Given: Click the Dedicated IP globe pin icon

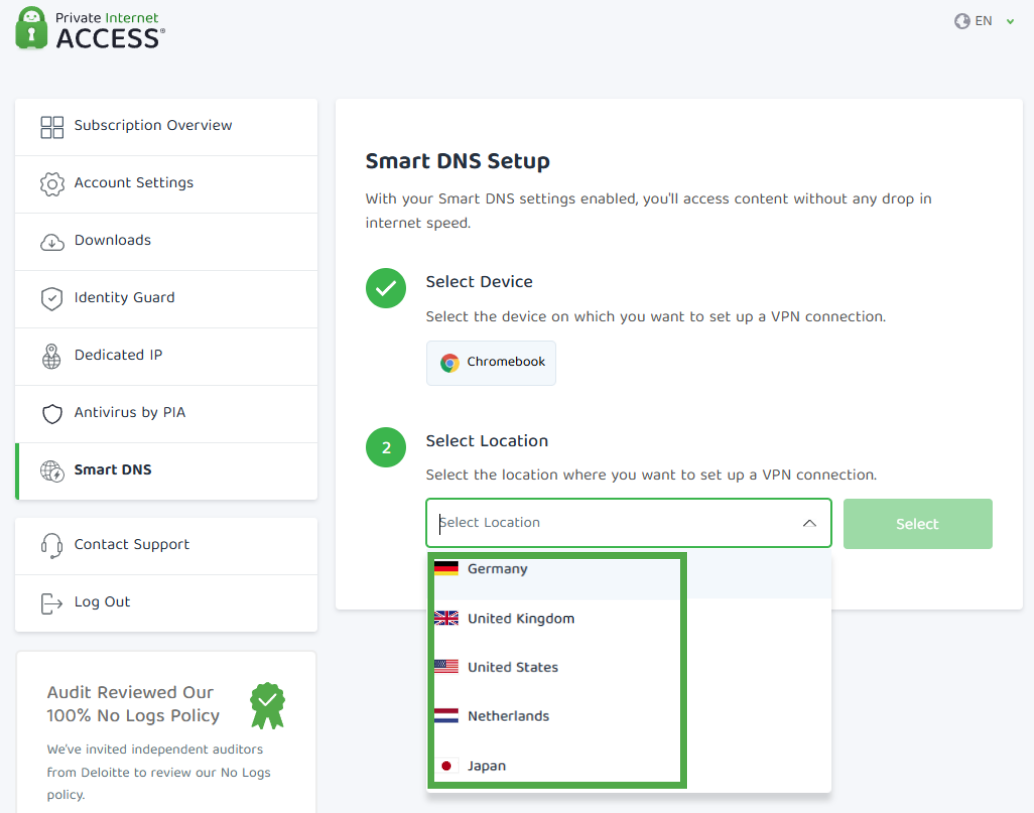Looking at the screenshot, I should [x=51, y=356].
